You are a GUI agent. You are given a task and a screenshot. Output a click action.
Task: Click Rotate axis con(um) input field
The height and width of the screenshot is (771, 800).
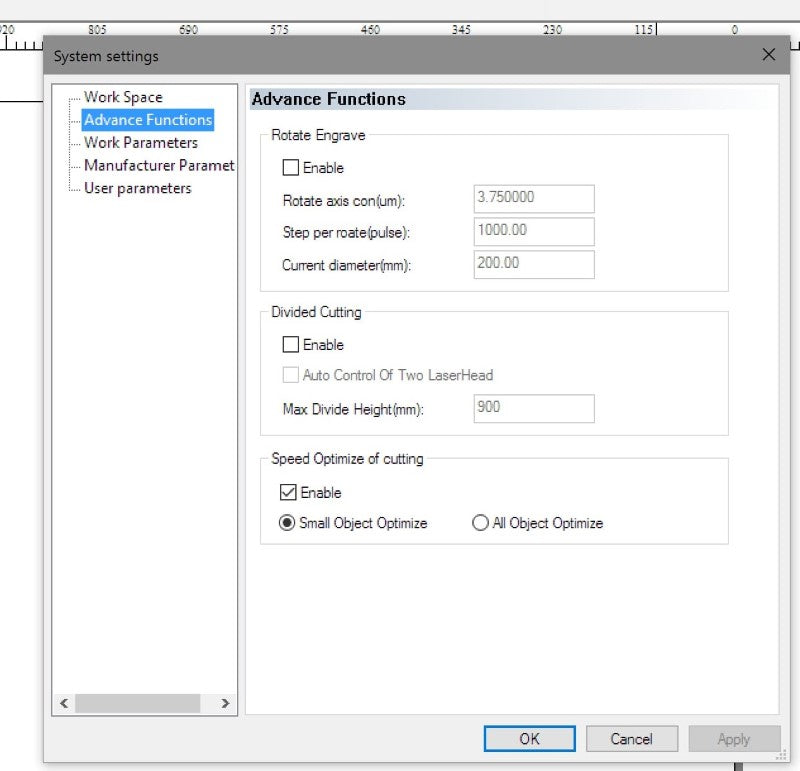533,198
